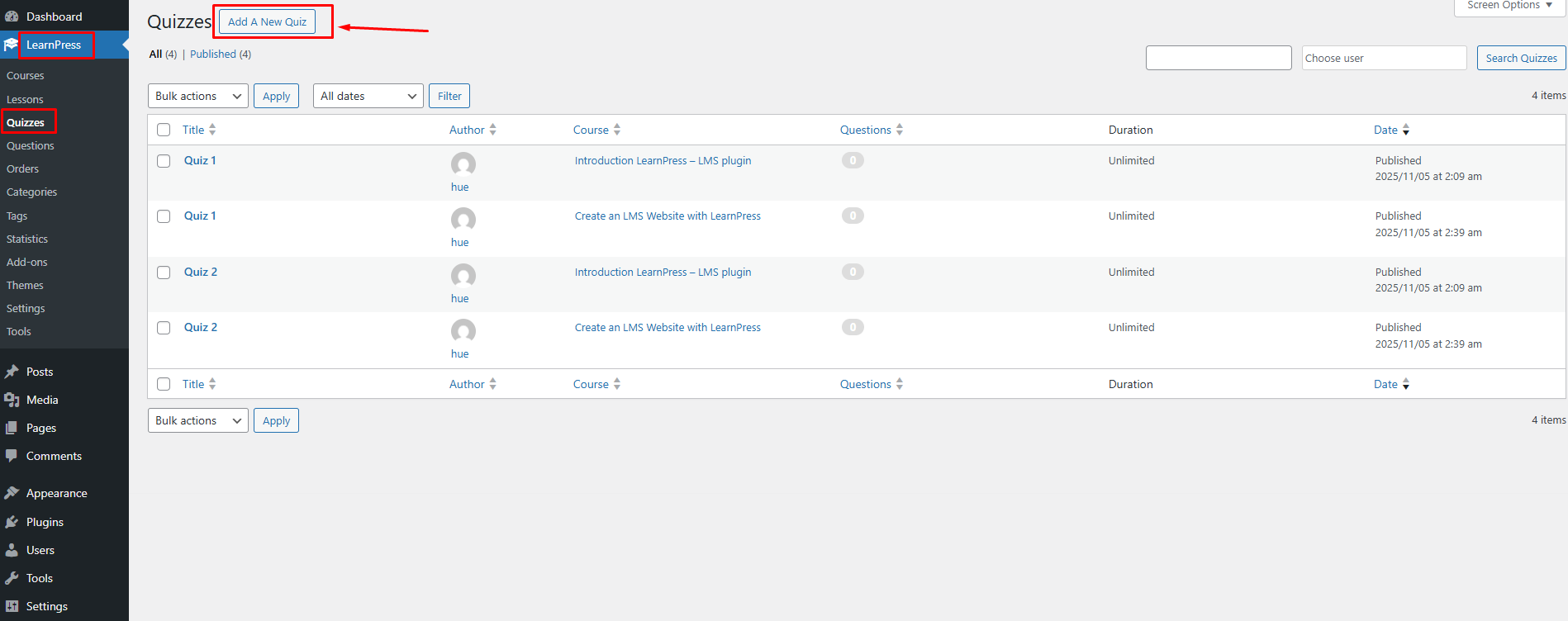Click the Pages icon in sidebar
Image resolution: width=1568 pixels, height=621 pixels.
point(12,428)
